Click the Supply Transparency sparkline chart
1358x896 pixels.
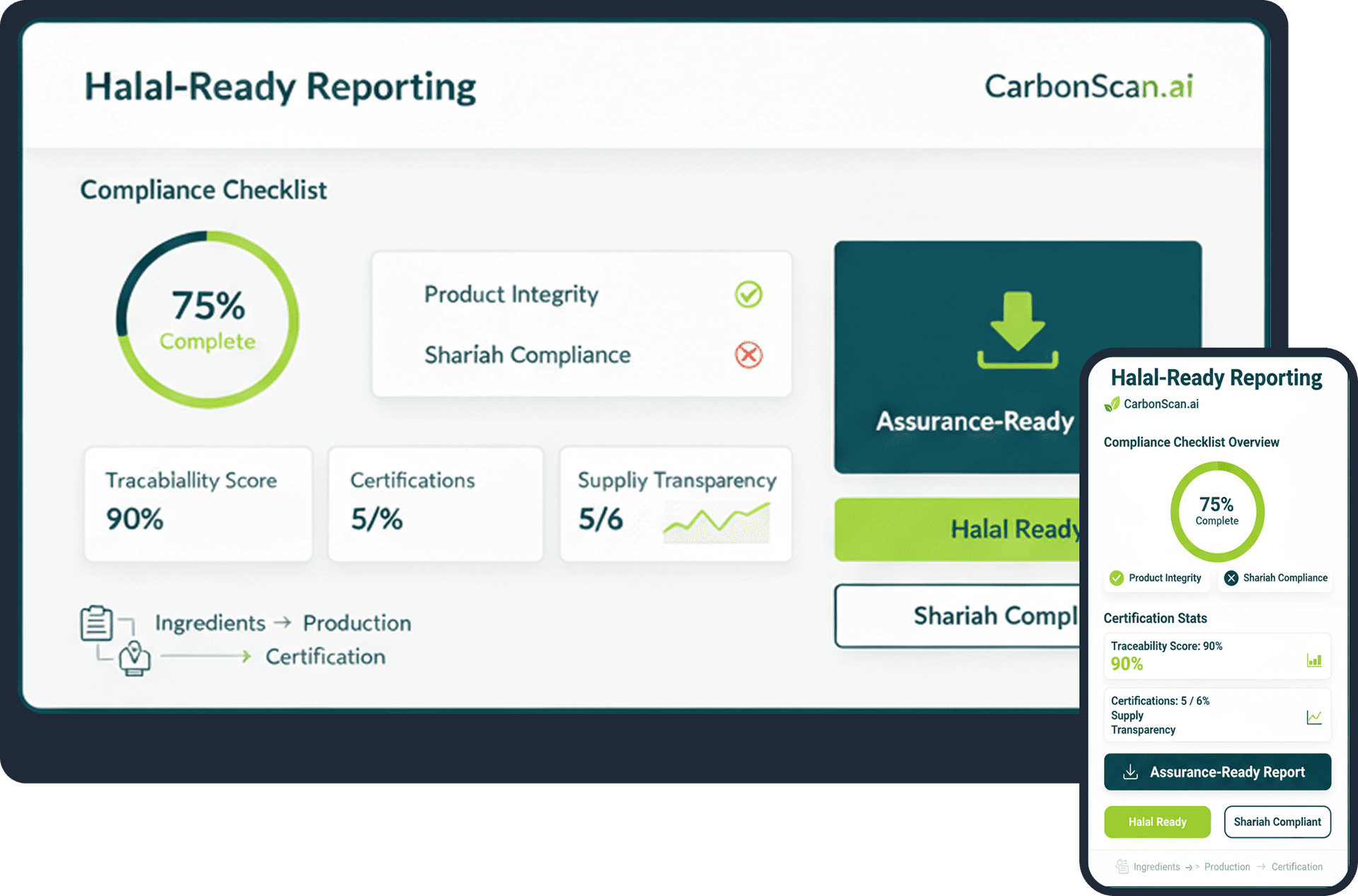coord(715,522)
